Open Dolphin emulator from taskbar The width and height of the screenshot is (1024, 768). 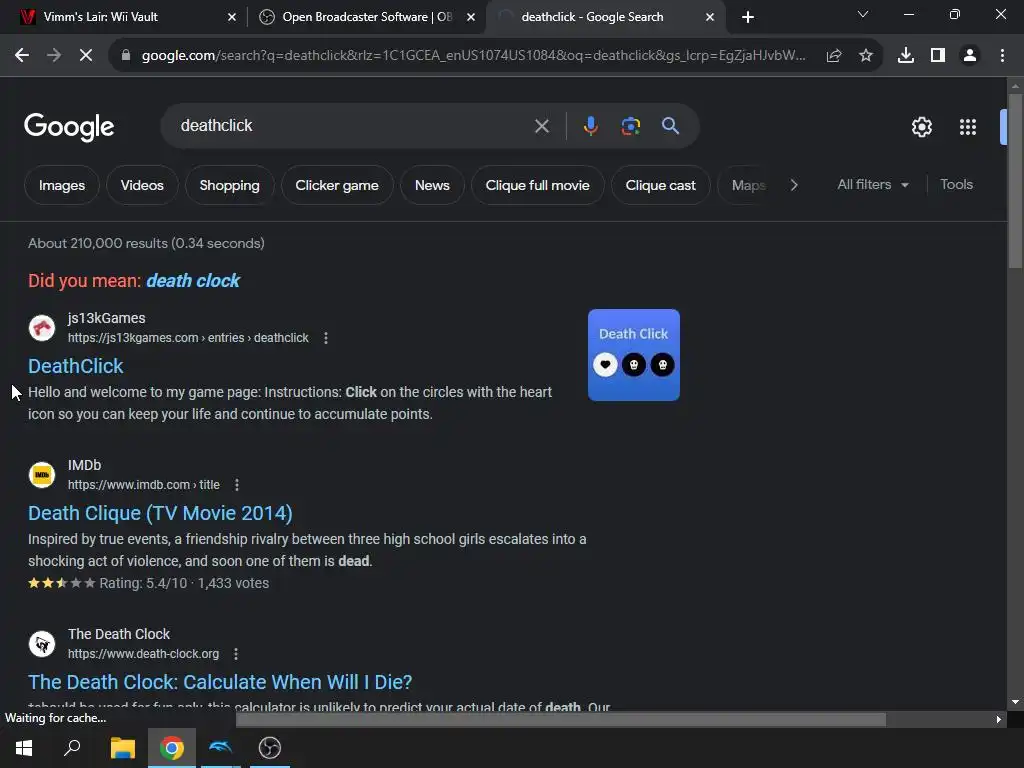click(x=221, y=748)
